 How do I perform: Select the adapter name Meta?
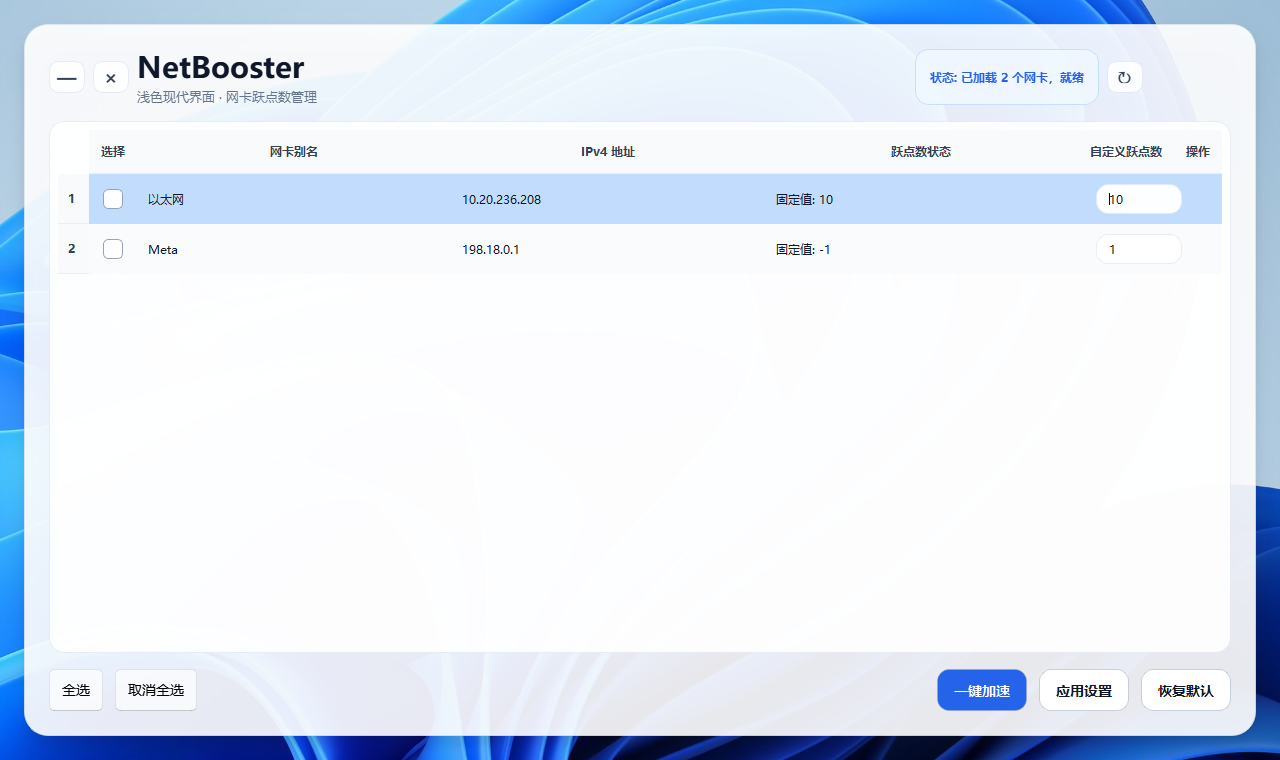[163, 249]
